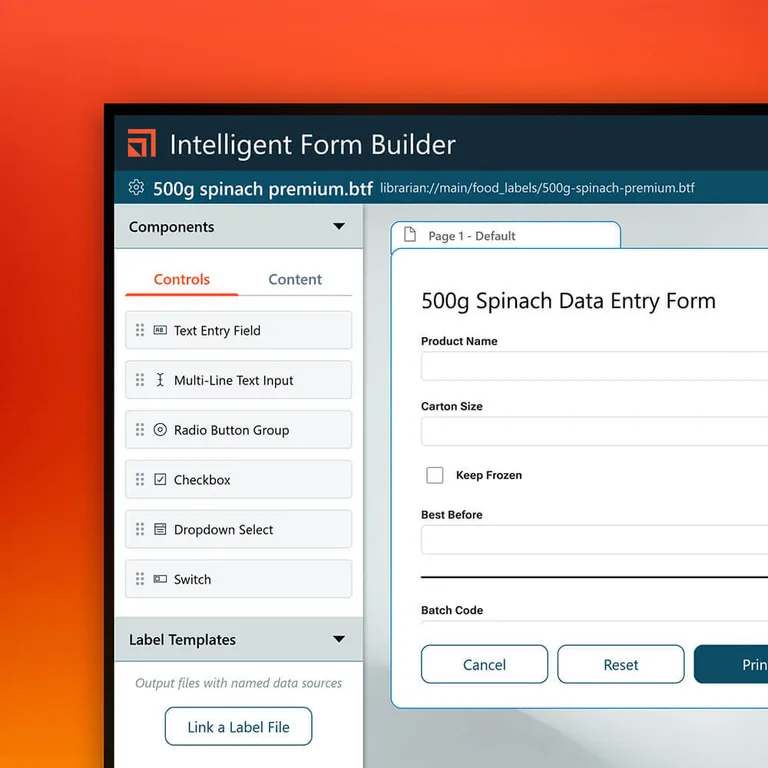The width and height of the screenshot is (768, 768).
Task: Open the Page 1 - Default tab
Action: point(505,236)
